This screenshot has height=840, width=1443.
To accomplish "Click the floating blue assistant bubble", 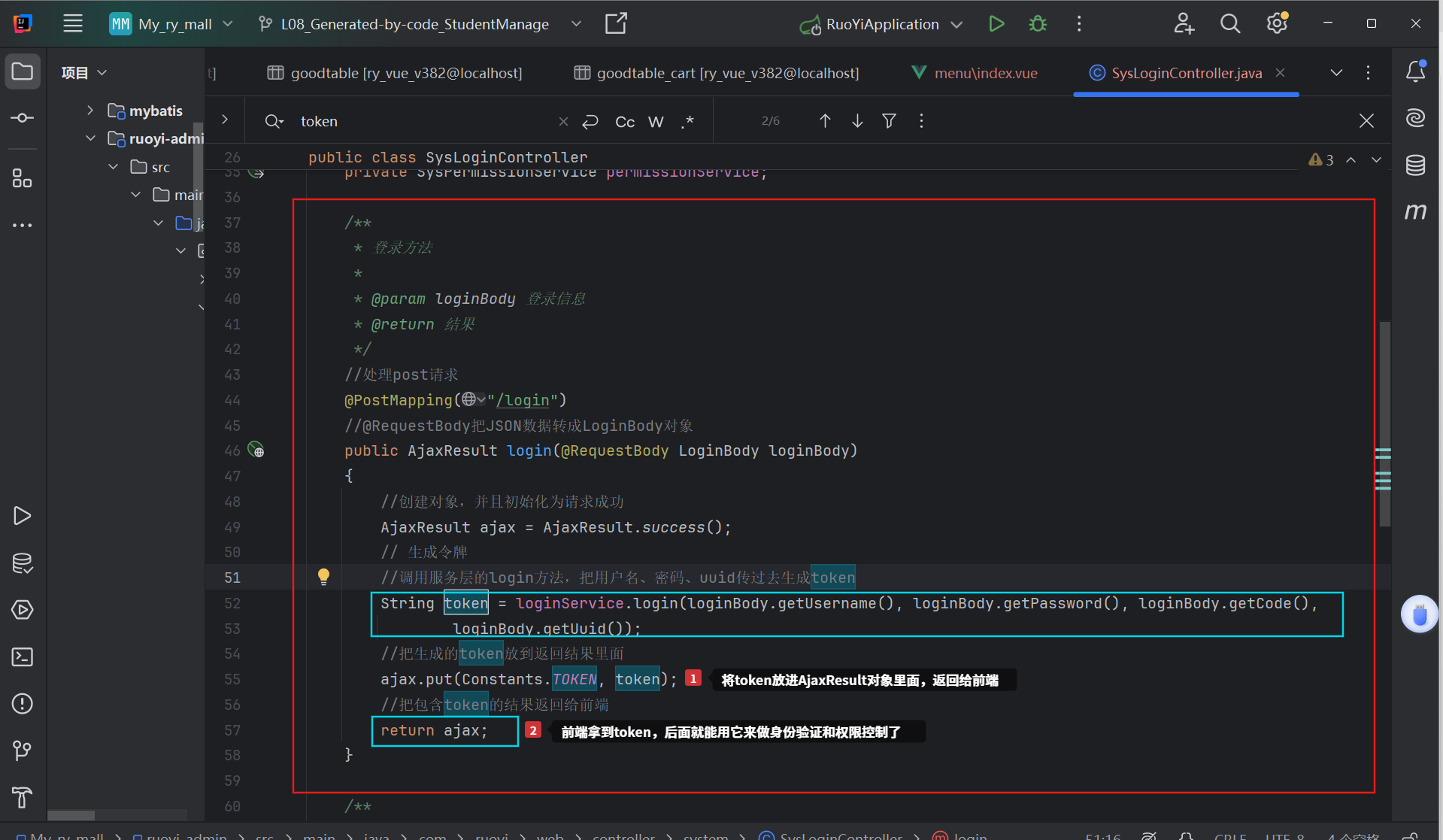I will coord(1420,614).
